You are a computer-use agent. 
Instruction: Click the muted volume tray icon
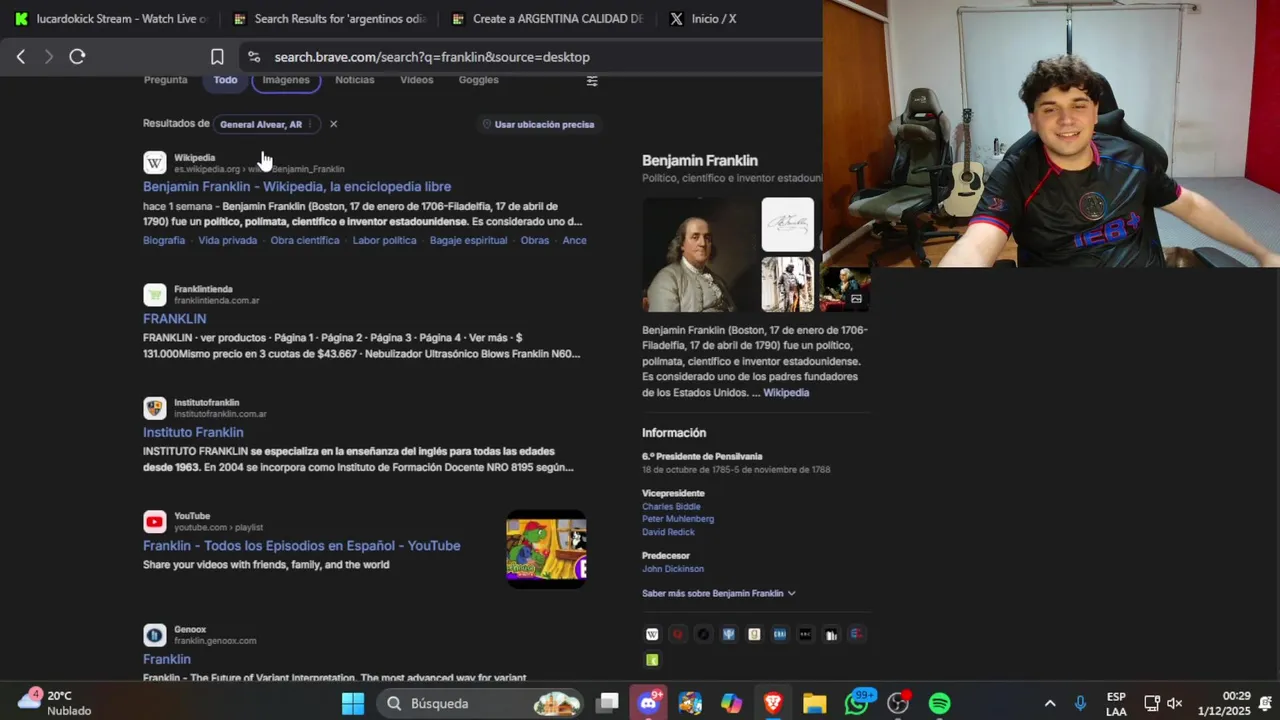pyautogui.click(x=1175, y=703)
